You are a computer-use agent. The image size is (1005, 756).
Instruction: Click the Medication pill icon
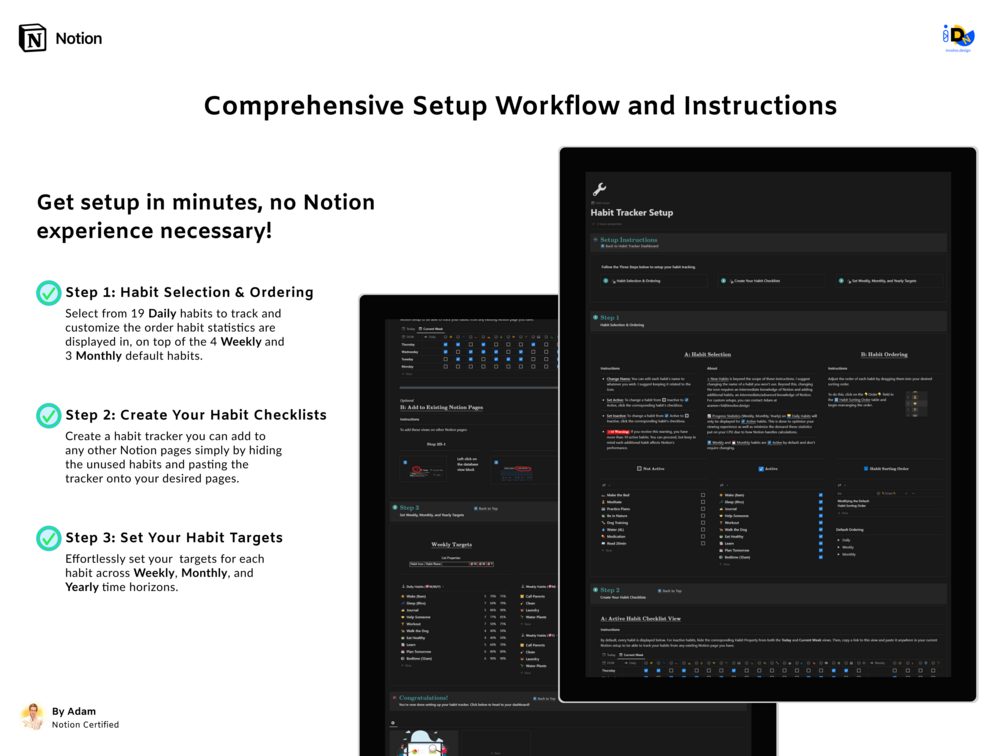[x=603, y=536]
